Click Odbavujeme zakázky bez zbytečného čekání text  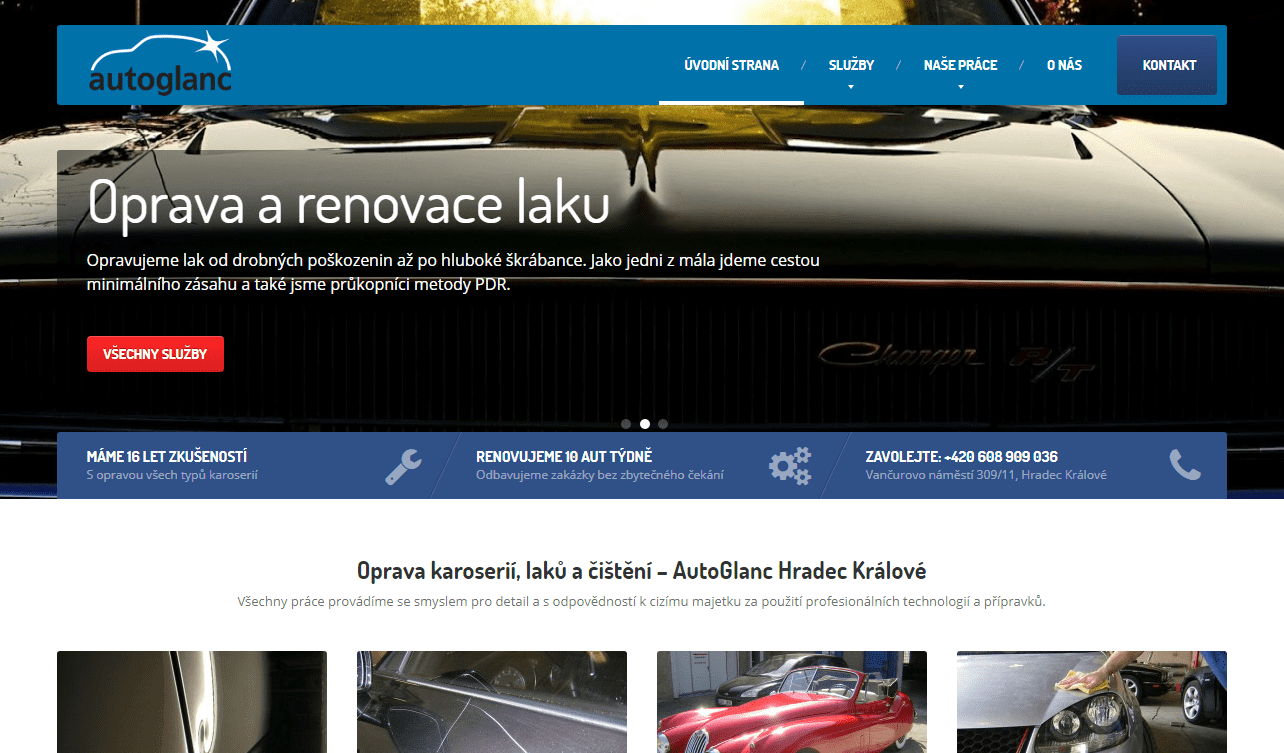(x=600, y=475)
